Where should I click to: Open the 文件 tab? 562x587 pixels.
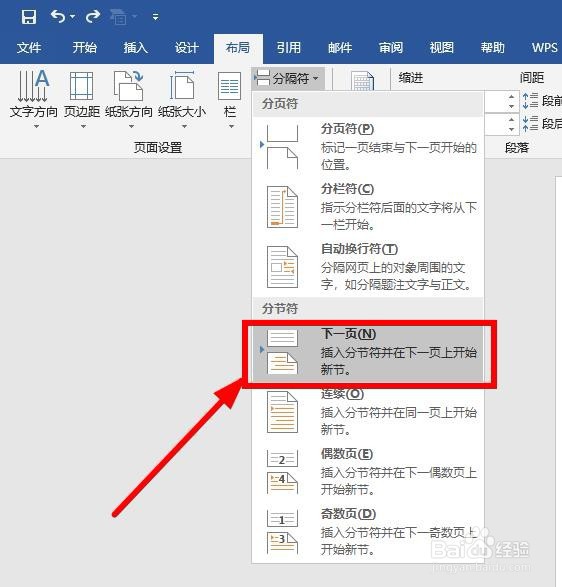point(29,48)
